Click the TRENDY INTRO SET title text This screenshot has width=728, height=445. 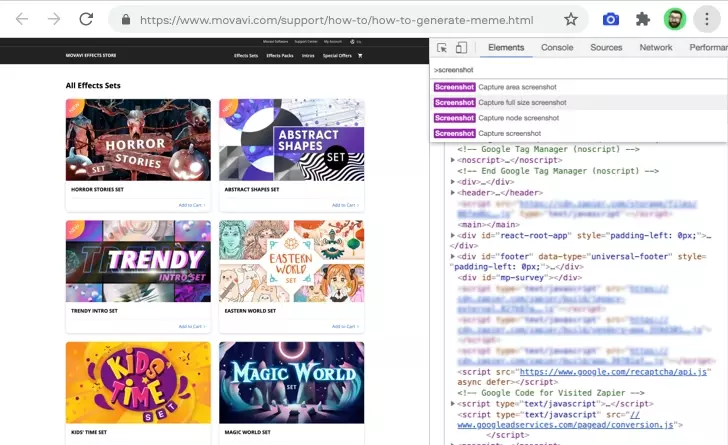coord(94,311)
